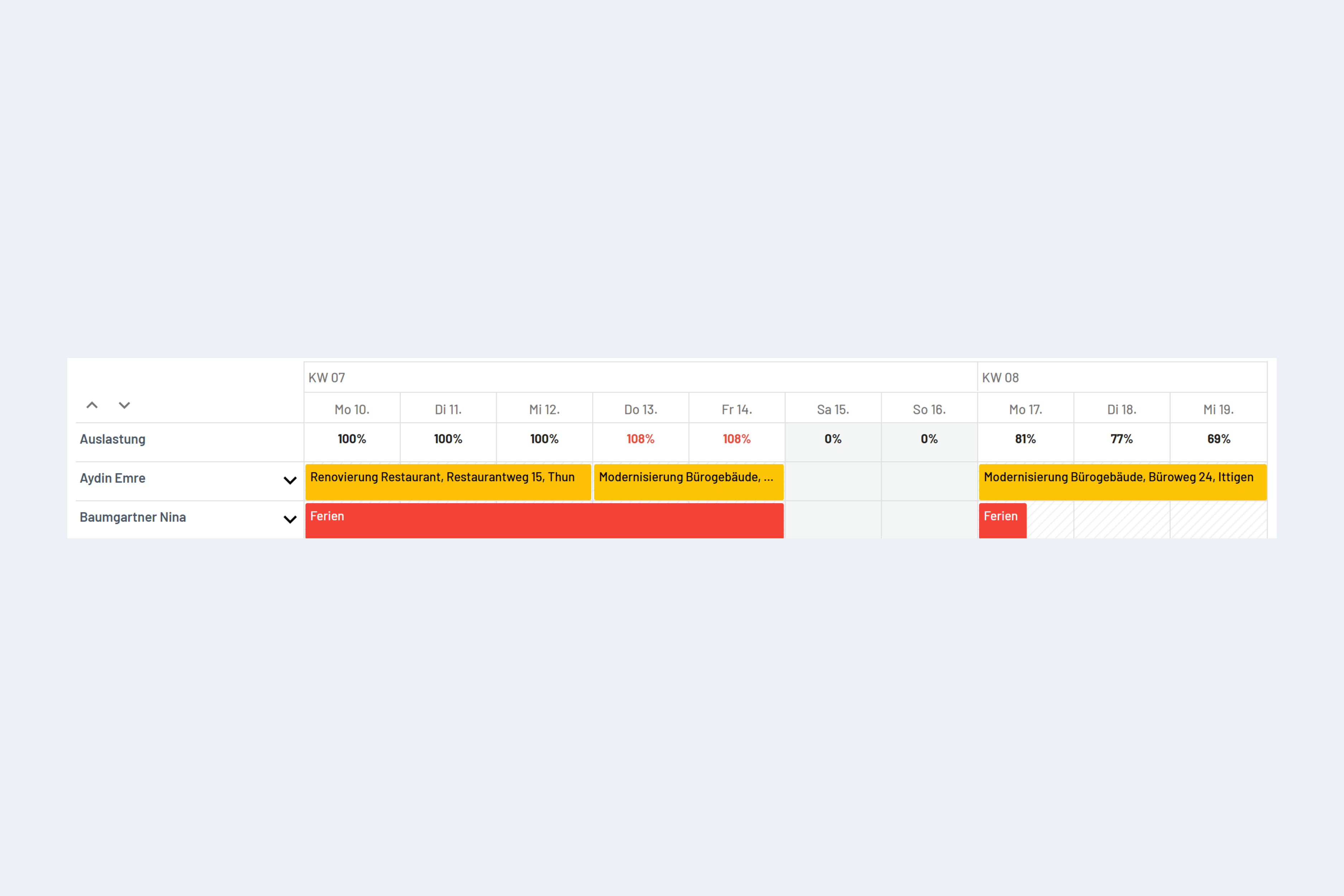The image size is (1344, 896).
Task: Select the 0% value on Sa 15.
Action: coord(833,439)
